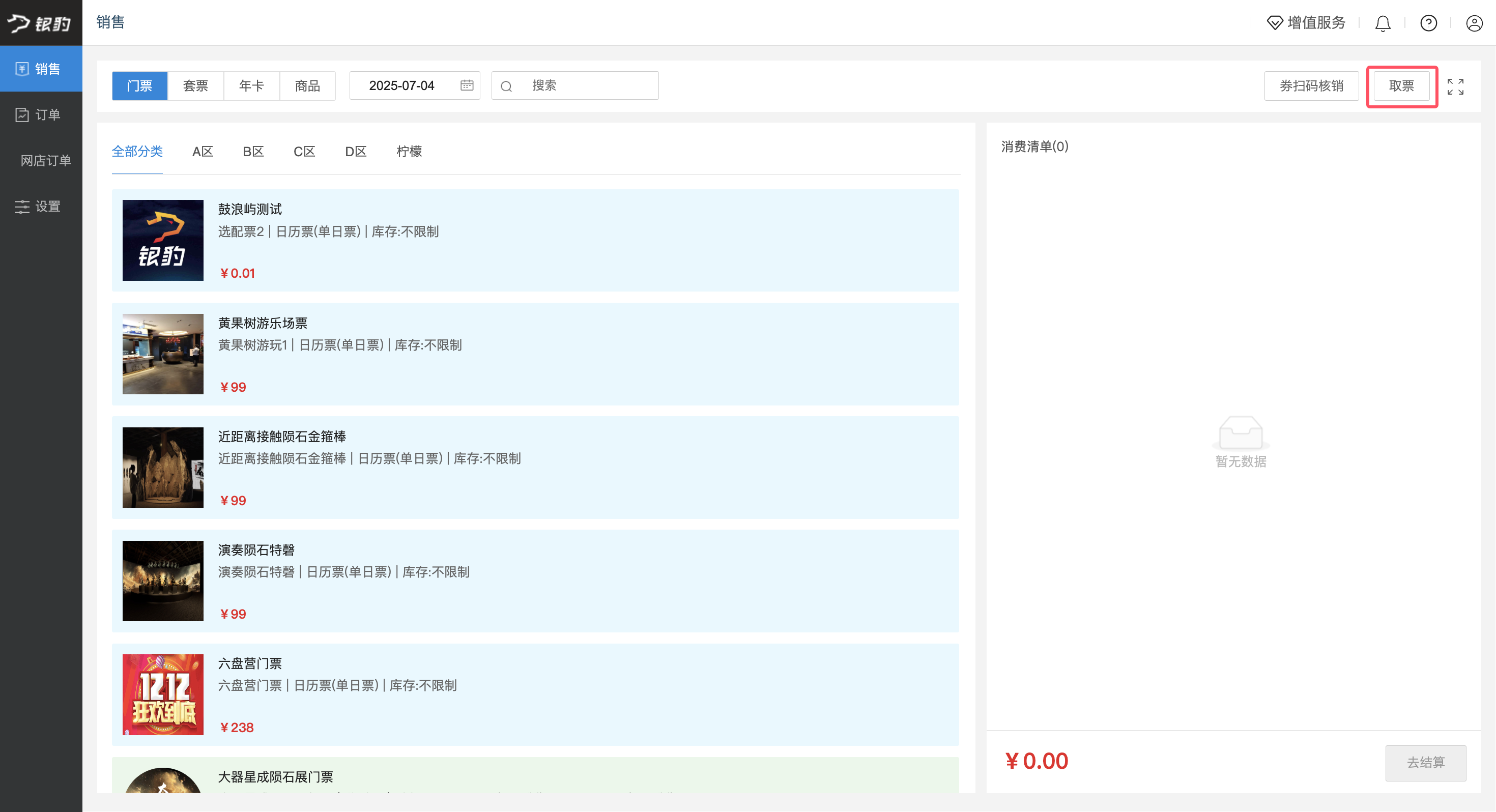Select the B区 category tab
The height and width of the screenshot is (812, 1496).
point(253,151)
